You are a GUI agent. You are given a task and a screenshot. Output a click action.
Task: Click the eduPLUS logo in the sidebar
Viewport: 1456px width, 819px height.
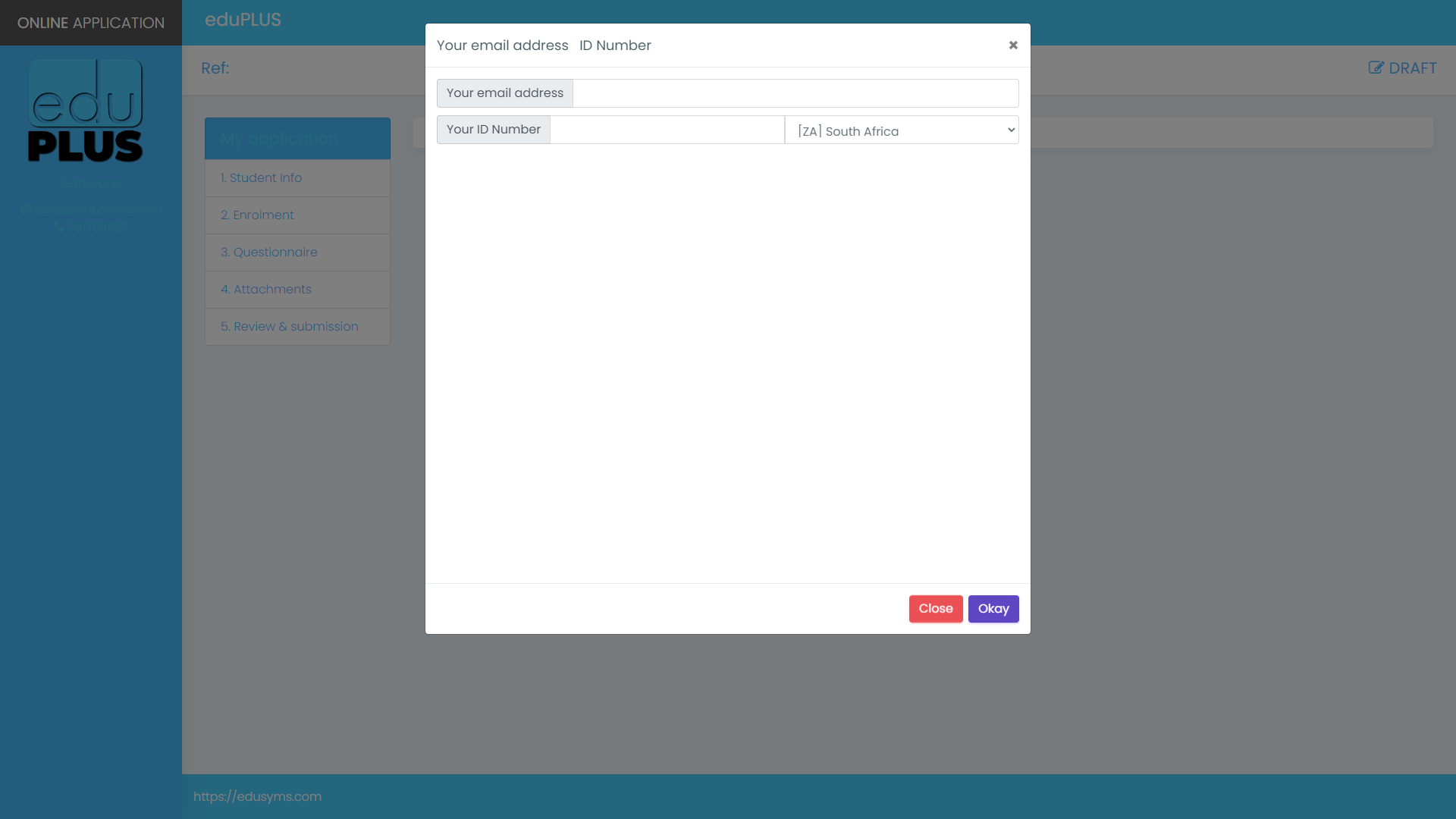pos(86,111)
